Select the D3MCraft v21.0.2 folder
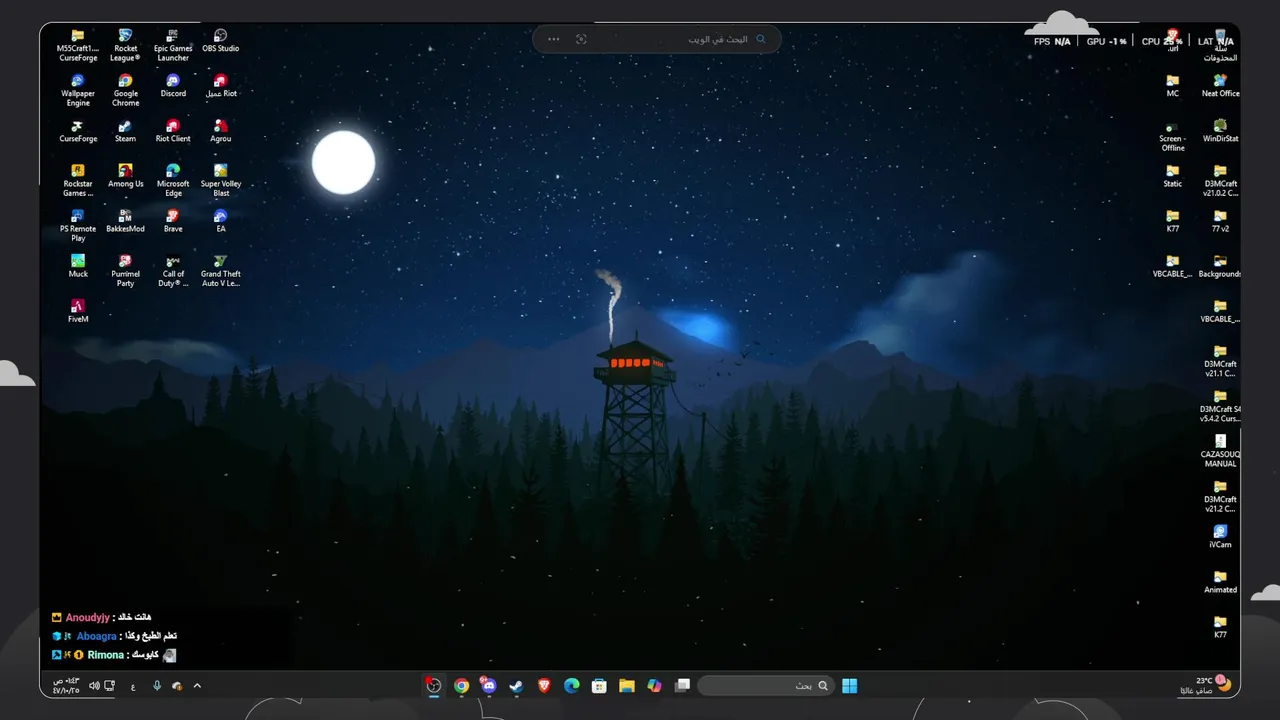The width and height of the screenshot is (1280, 720). [1220, 181]
